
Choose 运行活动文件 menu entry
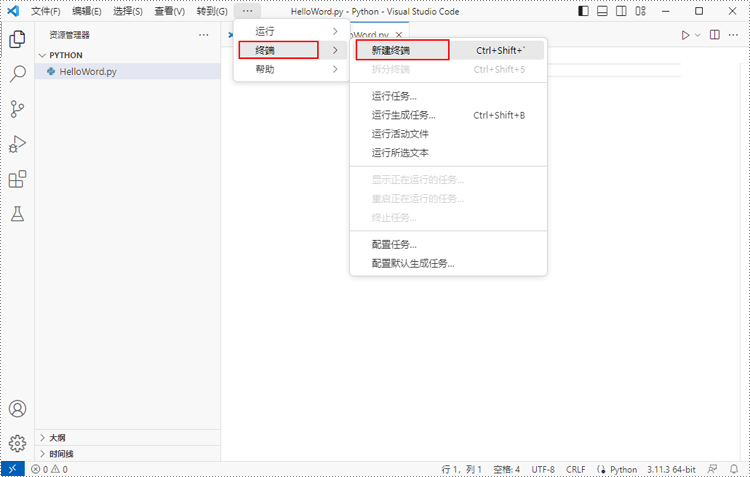448,134
